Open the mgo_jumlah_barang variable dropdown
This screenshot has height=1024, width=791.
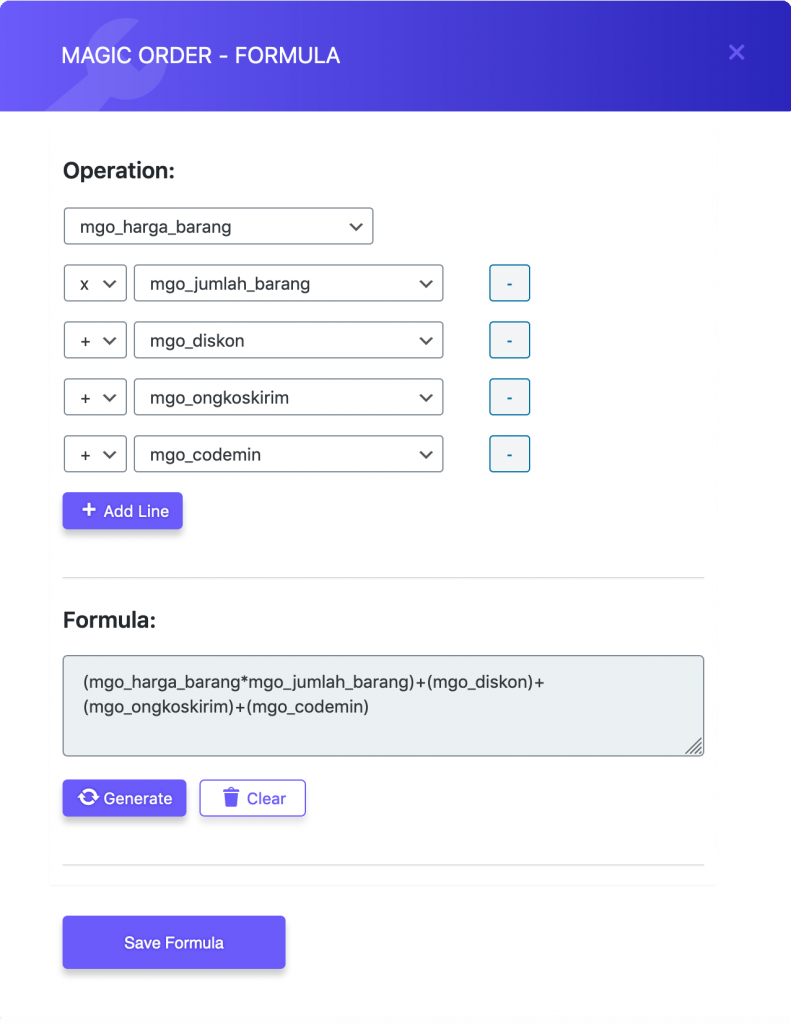tap(288, 283)
